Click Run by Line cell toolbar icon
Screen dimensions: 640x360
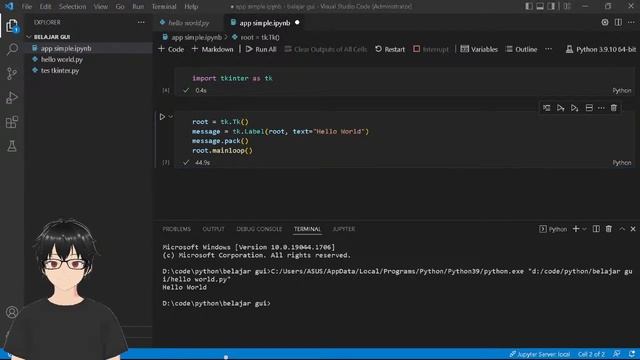(x=546, y=108)
